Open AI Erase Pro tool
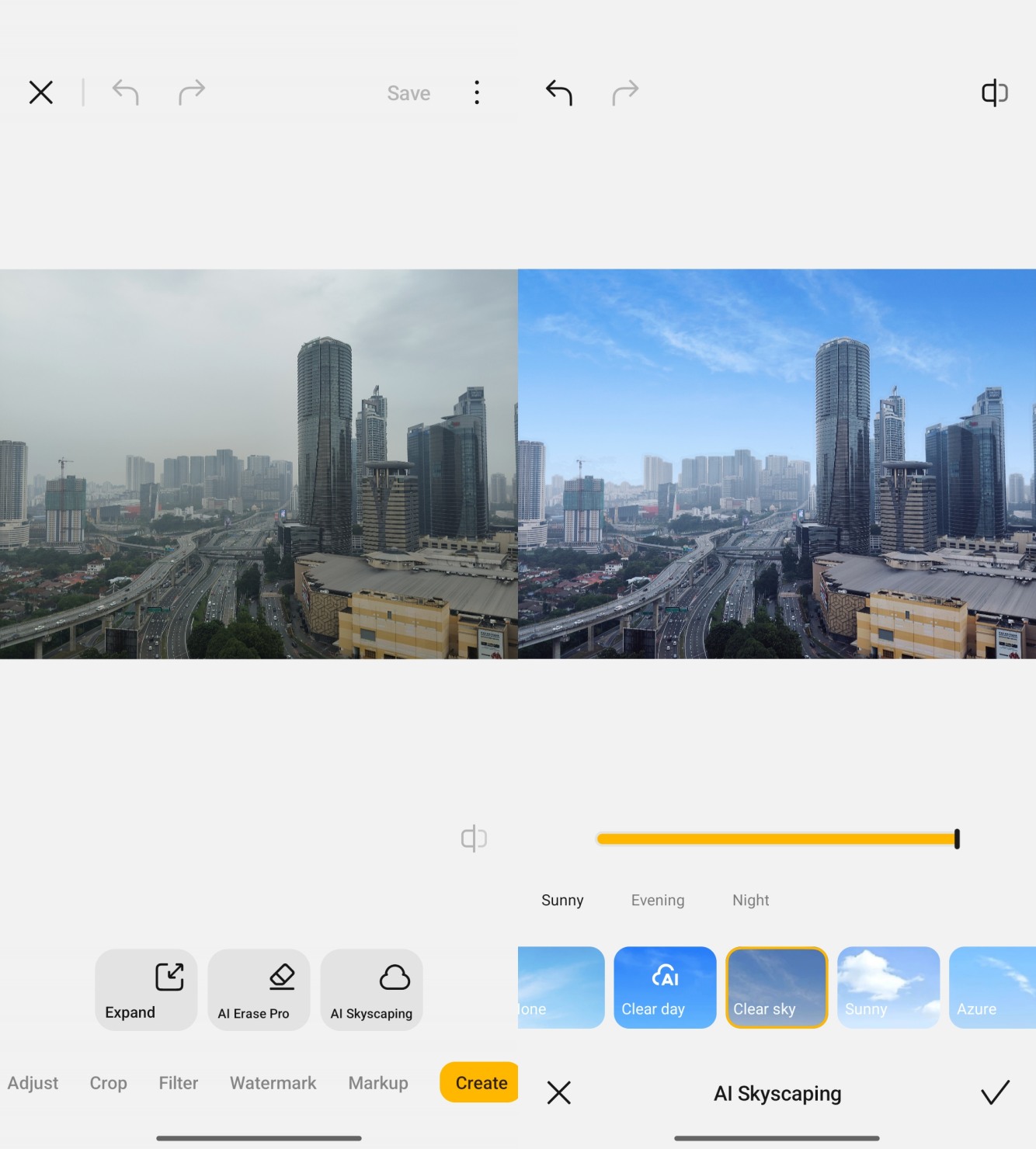Image resolution: width=1036 pixels, height=1149 pixels. [x=259, y=990]
